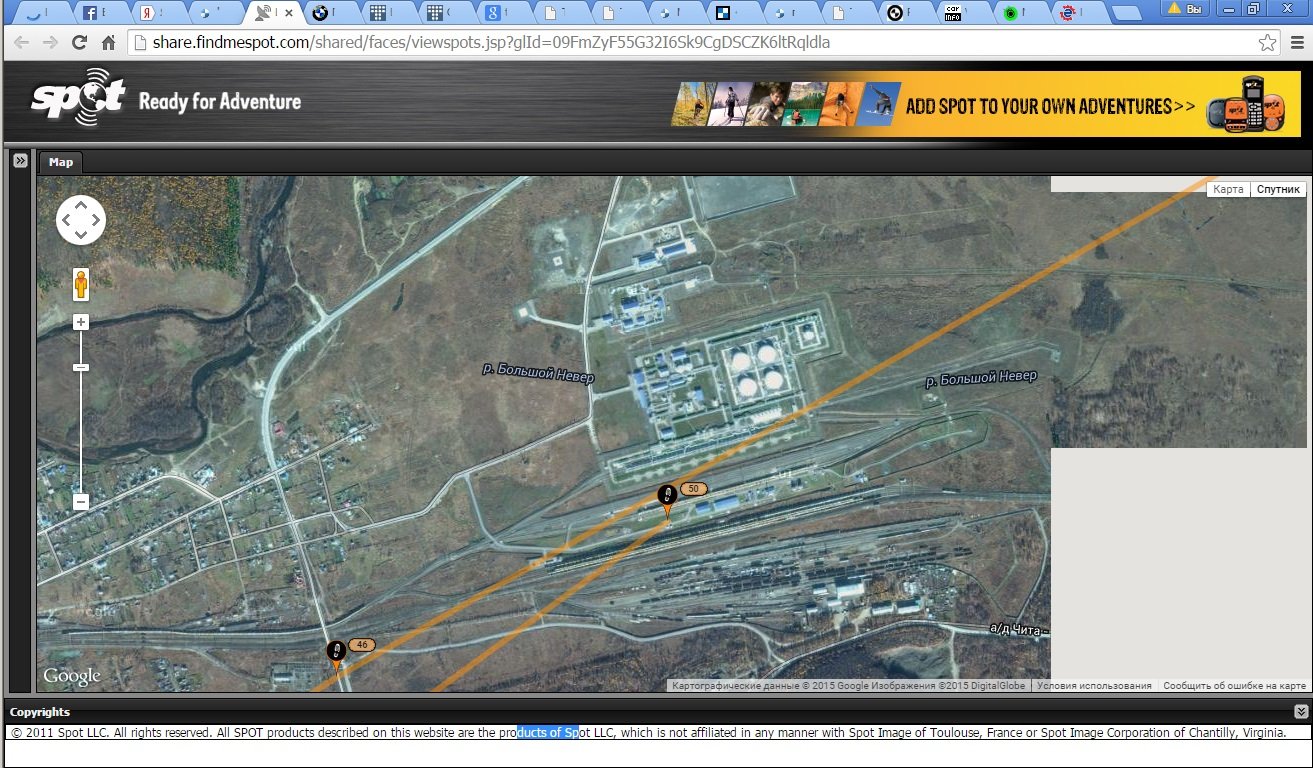Screen dimensions: 1313x768
Task: Select the Map tab
Action: 61,162
